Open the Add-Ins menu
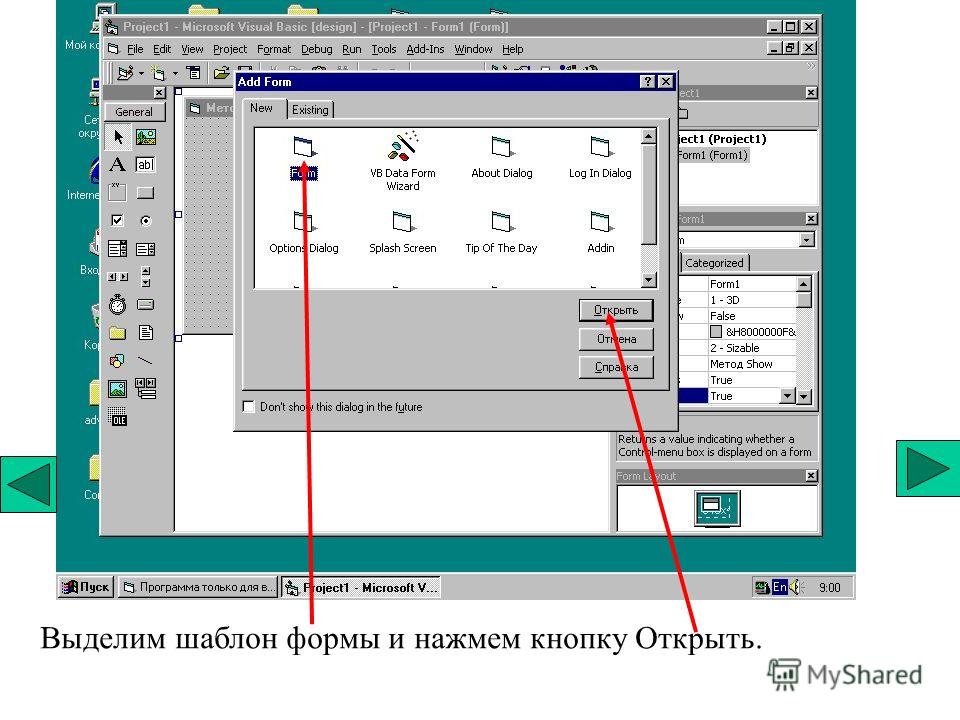 [425, 49]
